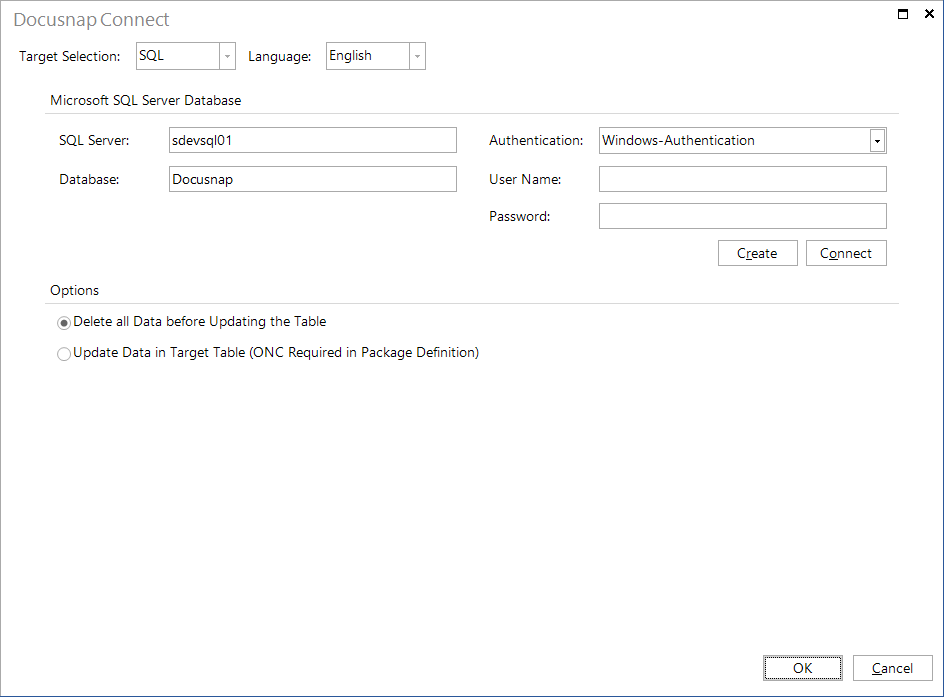This screenshot has height=697, width=944.
Task: Open the Language dropdown showing English
Action: (x=376, y=56)
